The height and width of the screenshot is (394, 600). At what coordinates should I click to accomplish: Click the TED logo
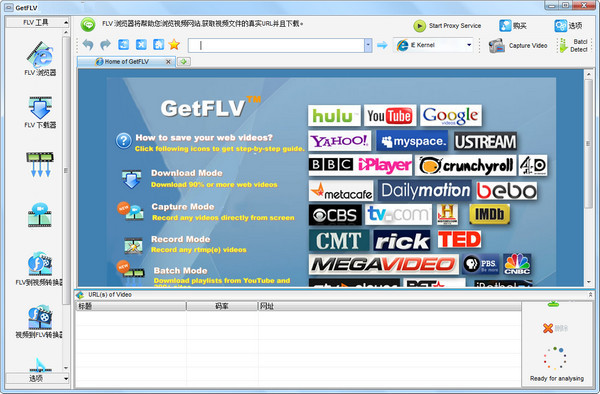coord(459,239)
